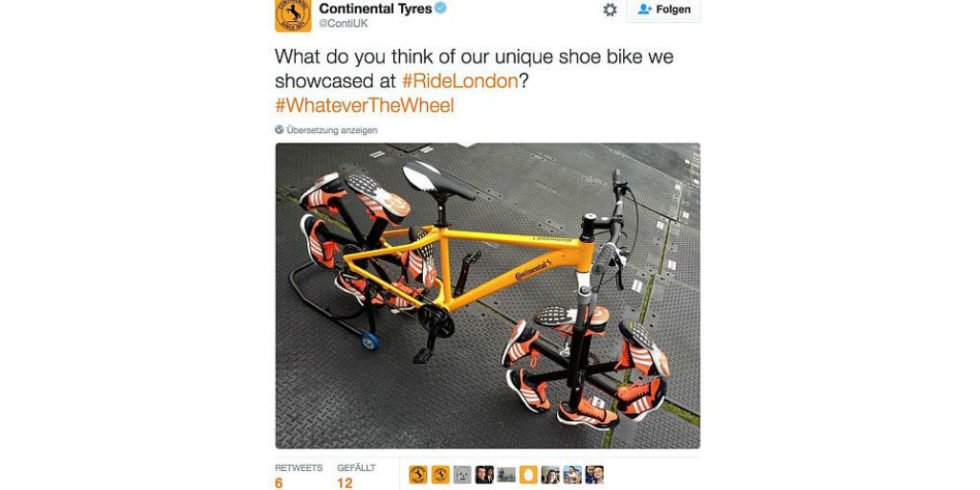The width and height of the screenshot is (980, 490).
Task: View the 12 Gefällt likes count
Action: [357, 476]
